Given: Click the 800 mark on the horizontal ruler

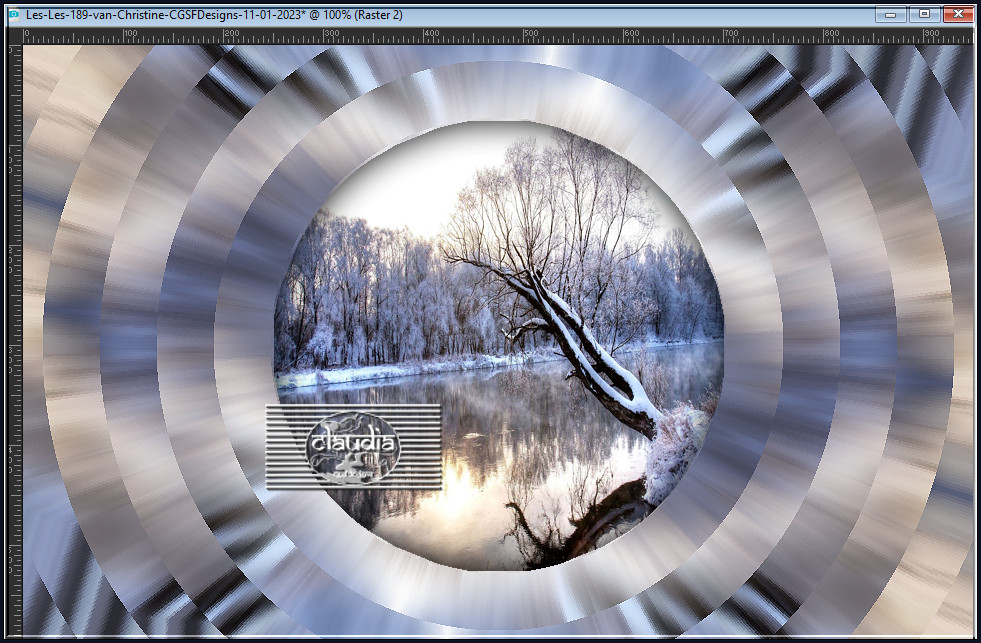Looking at the screenshot, I should [831, 33].
